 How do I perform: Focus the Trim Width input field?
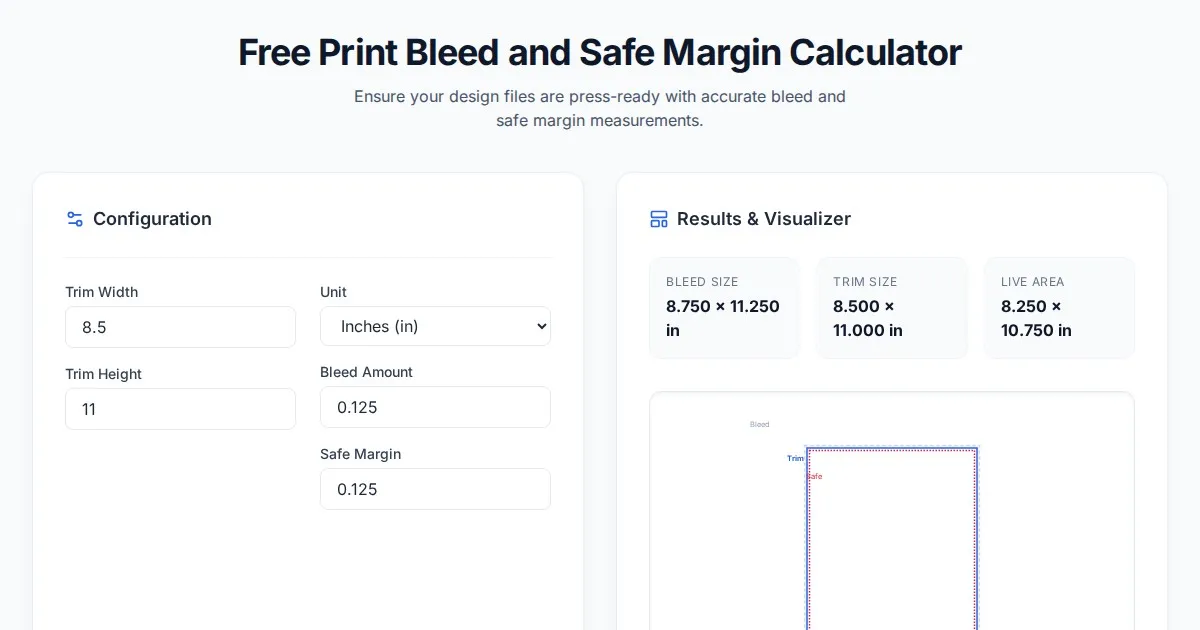click(180, 327)
